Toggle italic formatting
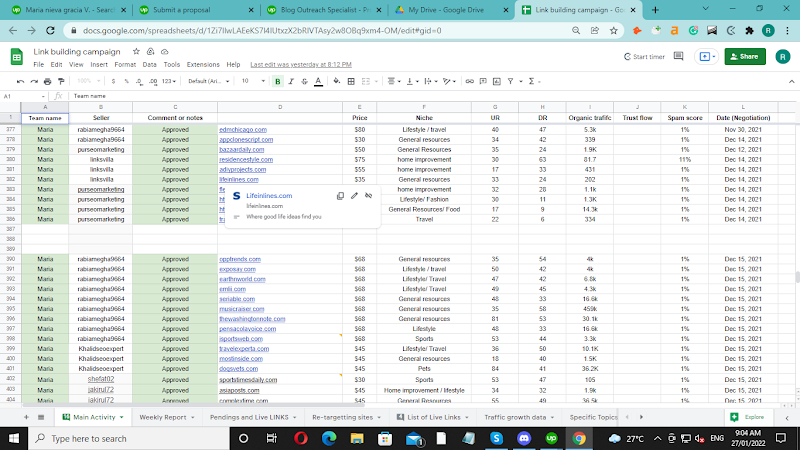The image size is (800, 450). pyautogui.click(x=292, y=81)
